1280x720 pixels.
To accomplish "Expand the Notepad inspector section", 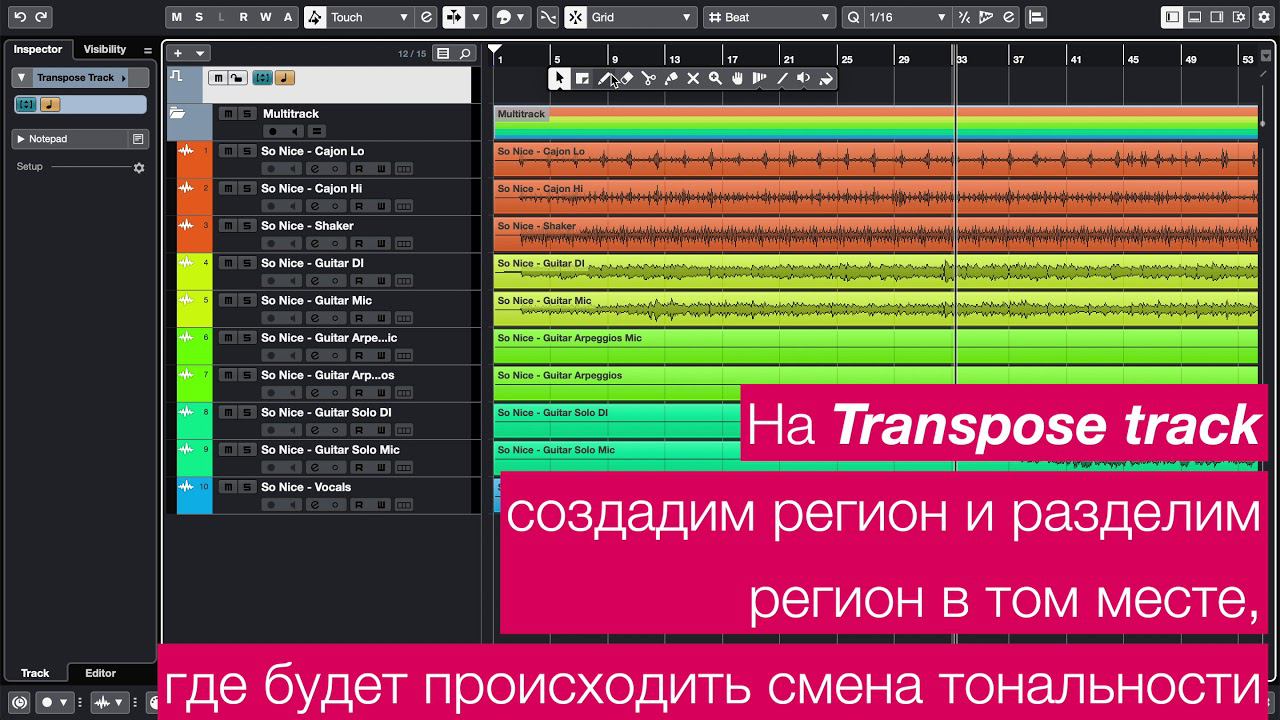I will pos(20,139).
